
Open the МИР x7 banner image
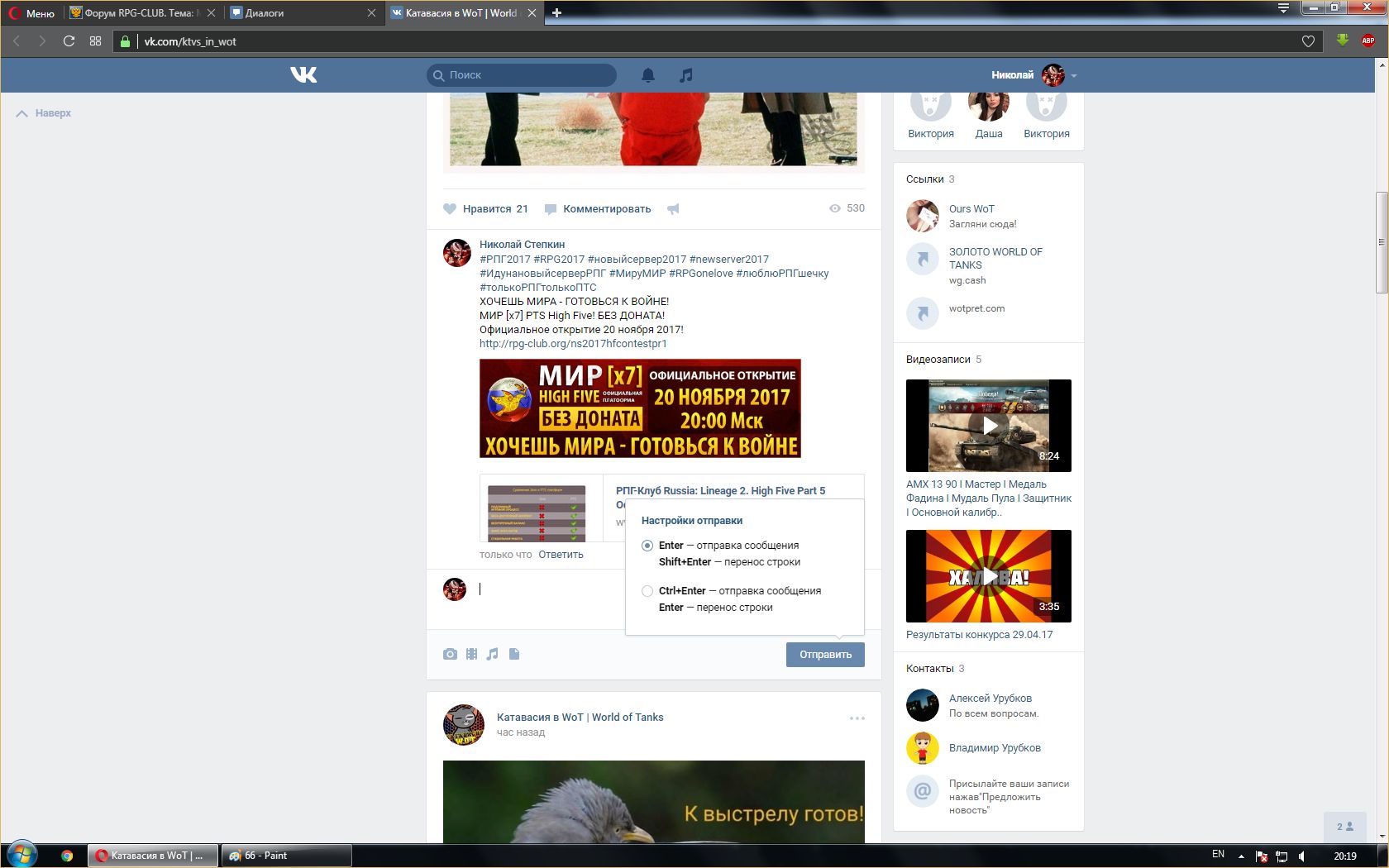(640, 408)
